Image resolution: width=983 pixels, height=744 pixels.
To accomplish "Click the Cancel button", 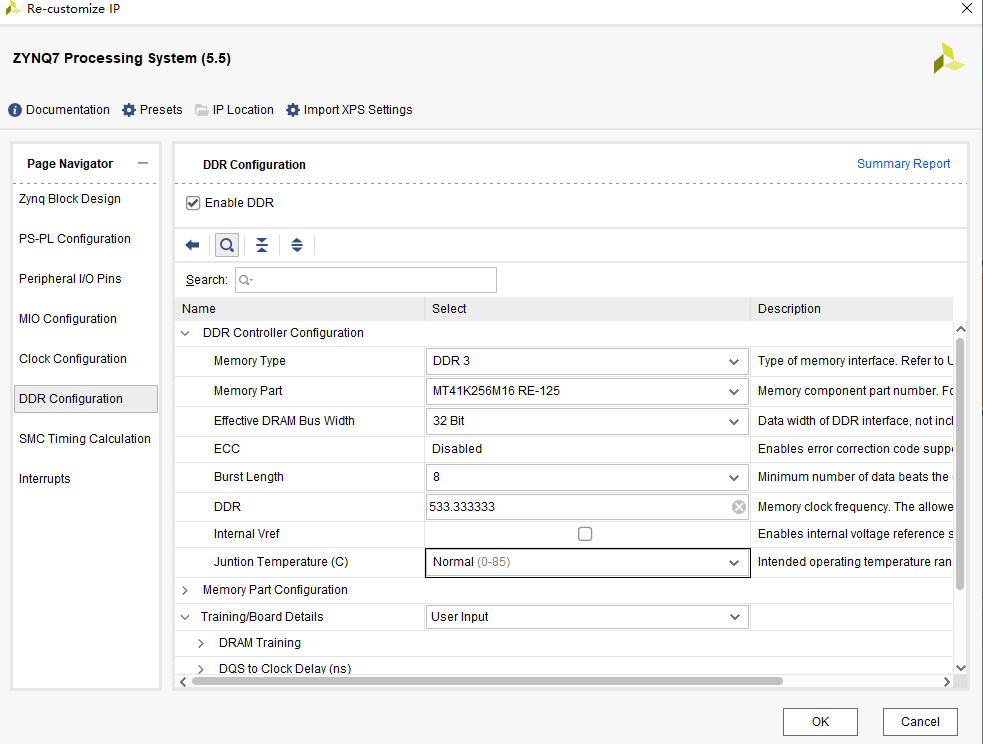I will coord(920,722).
